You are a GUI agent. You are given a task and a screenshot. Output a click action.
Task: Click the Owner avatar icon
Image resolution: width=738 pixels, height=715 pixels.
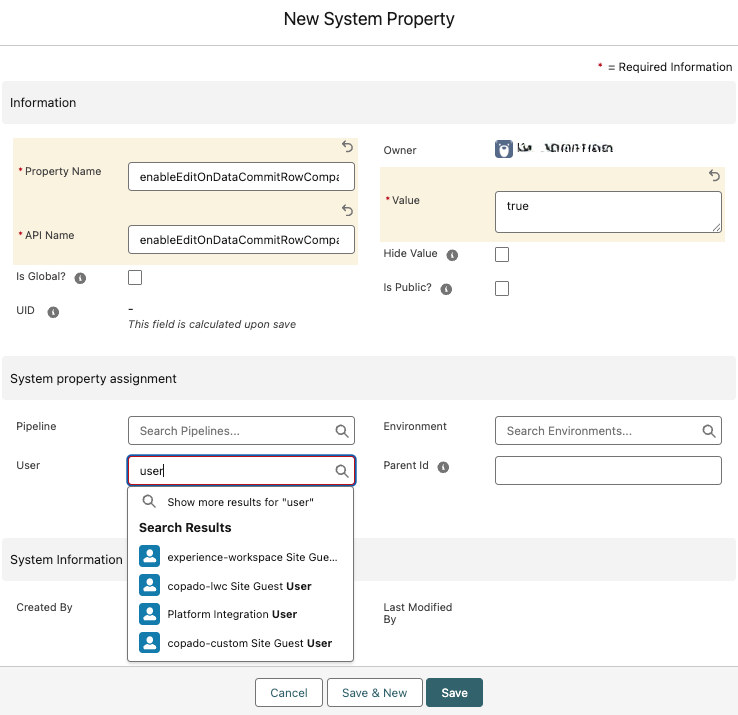click(504, 149)
